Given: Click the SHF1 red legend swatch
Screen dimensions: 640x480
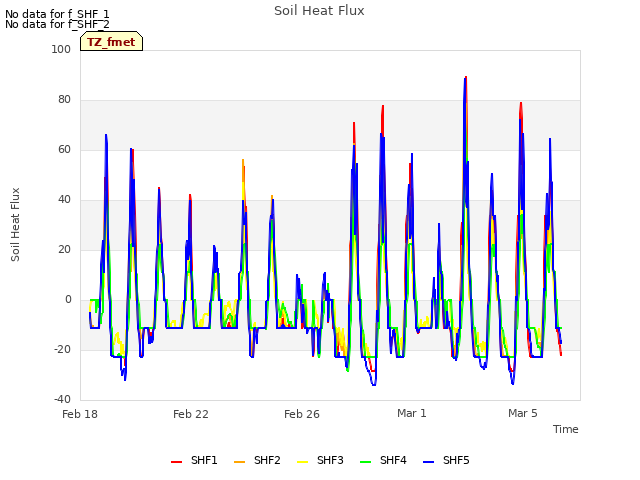Looking at the screenshot, I should coord(176,462).
